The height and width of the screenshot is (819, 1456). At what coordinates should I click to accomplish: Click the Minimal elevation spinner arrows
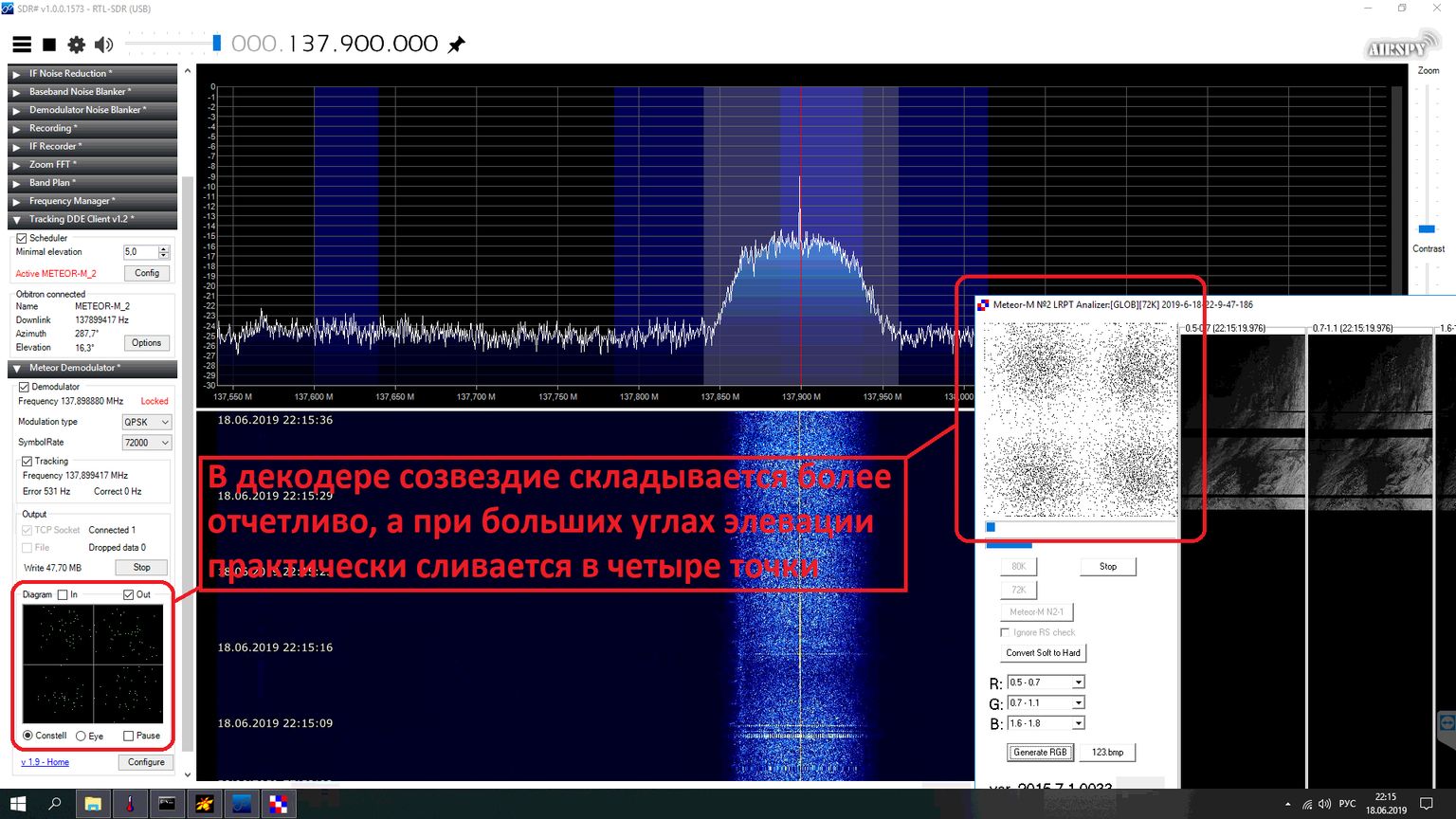pyautogui.click(x=164, y=252)
